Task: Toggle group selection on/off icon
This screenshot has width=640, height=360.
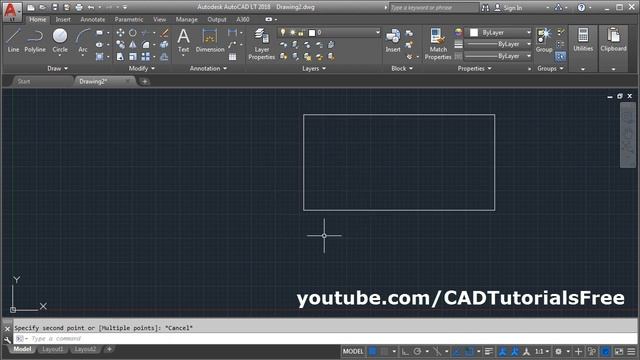Action: [561, 56]
